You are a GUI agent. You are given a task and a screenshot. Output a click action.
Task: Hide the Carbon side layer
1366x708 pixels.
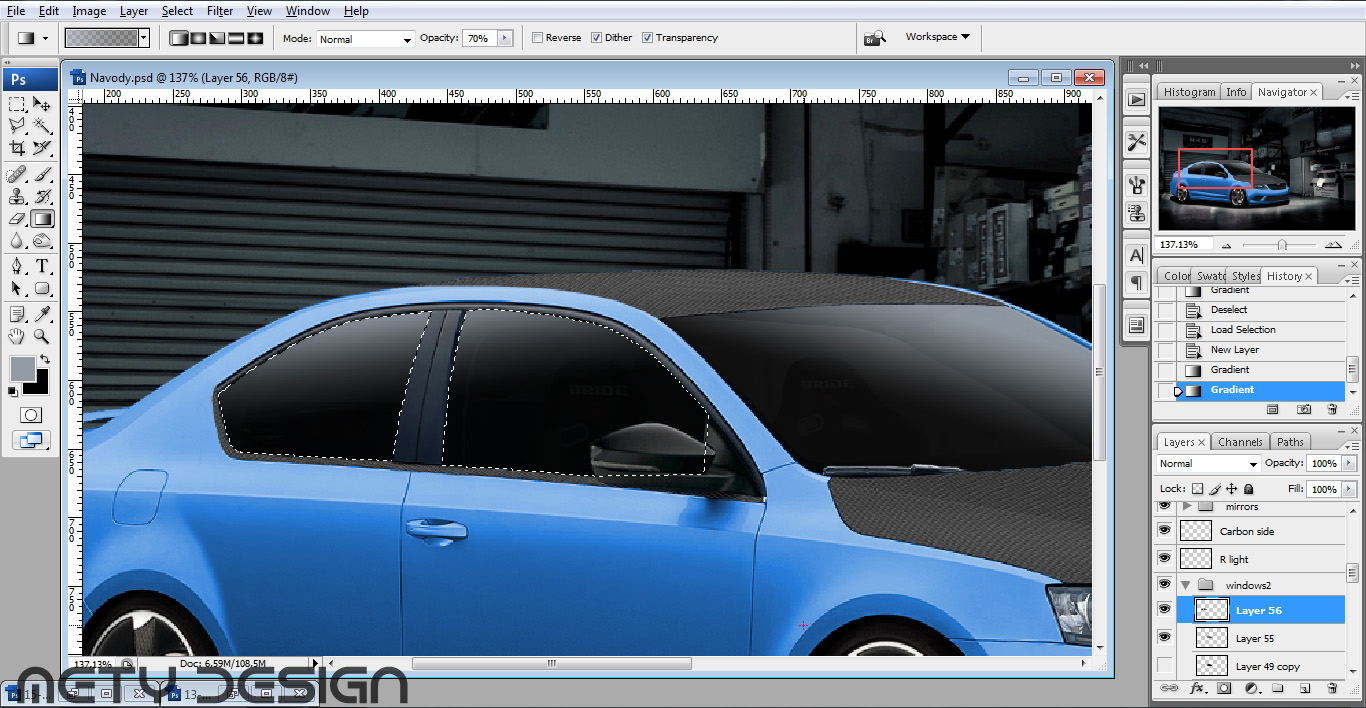tap(1164, 531)
